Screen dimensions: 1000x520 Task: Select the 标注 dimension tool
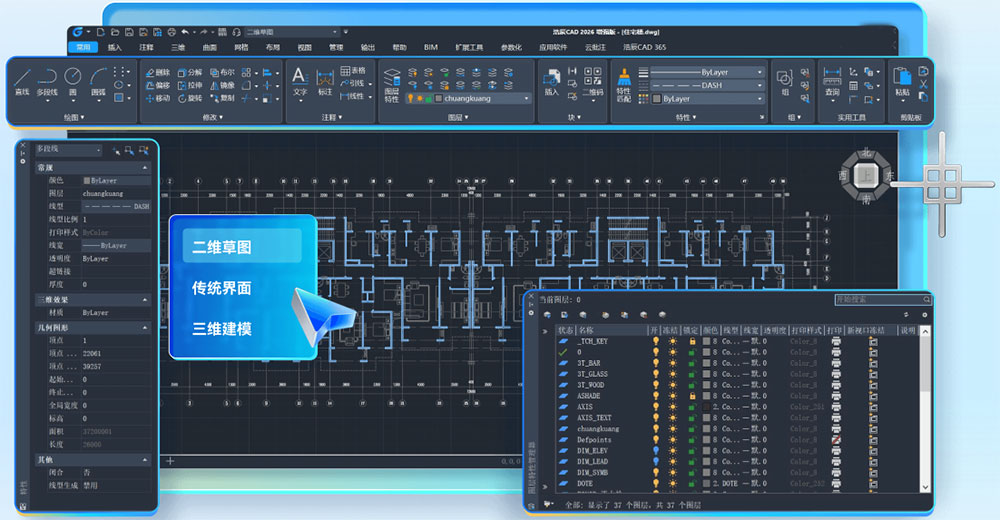point(325,82)
